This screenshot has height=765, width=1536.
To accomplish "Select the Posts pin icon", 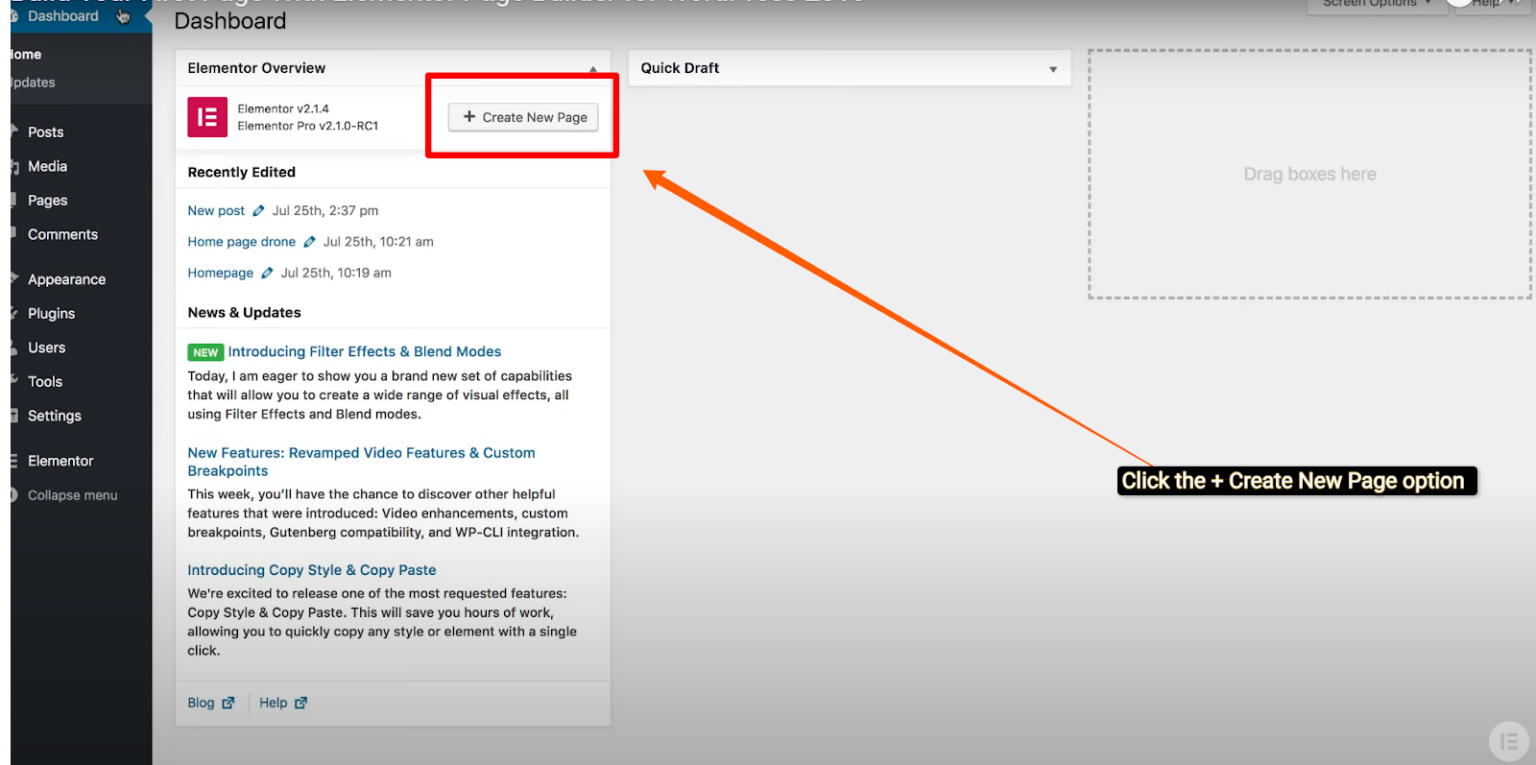I will coord(16,131).
